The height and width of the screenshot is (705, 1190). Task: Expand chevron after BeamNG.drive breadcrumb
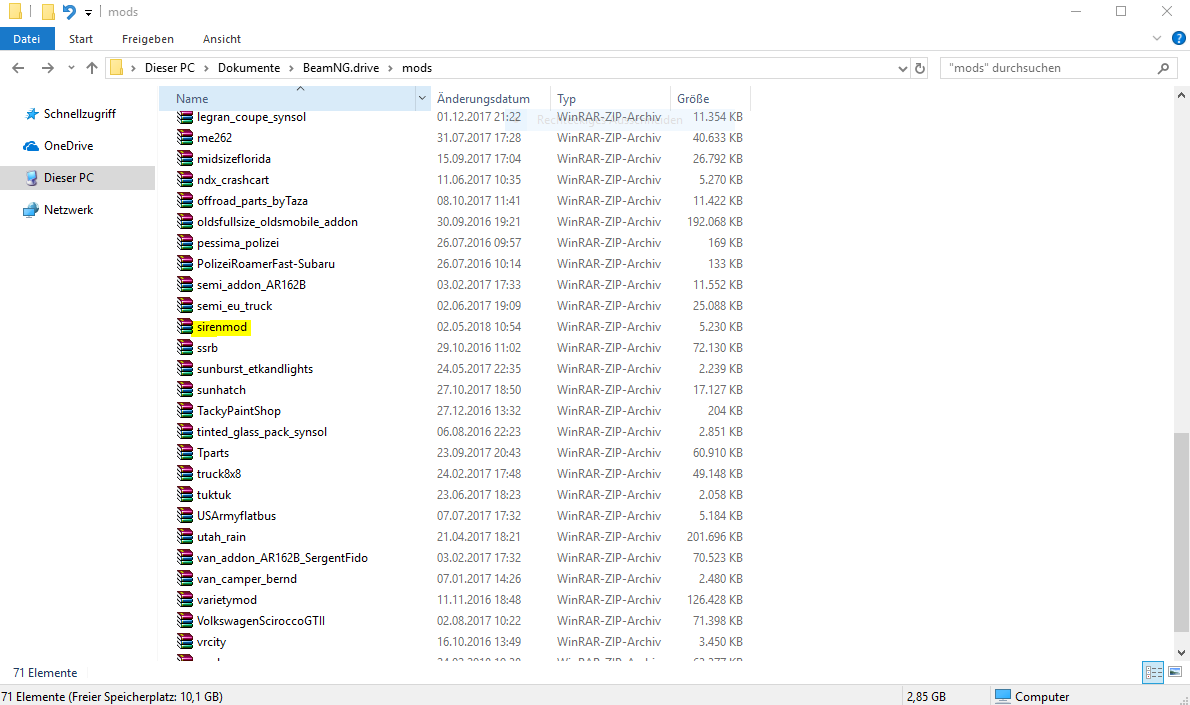390,68
